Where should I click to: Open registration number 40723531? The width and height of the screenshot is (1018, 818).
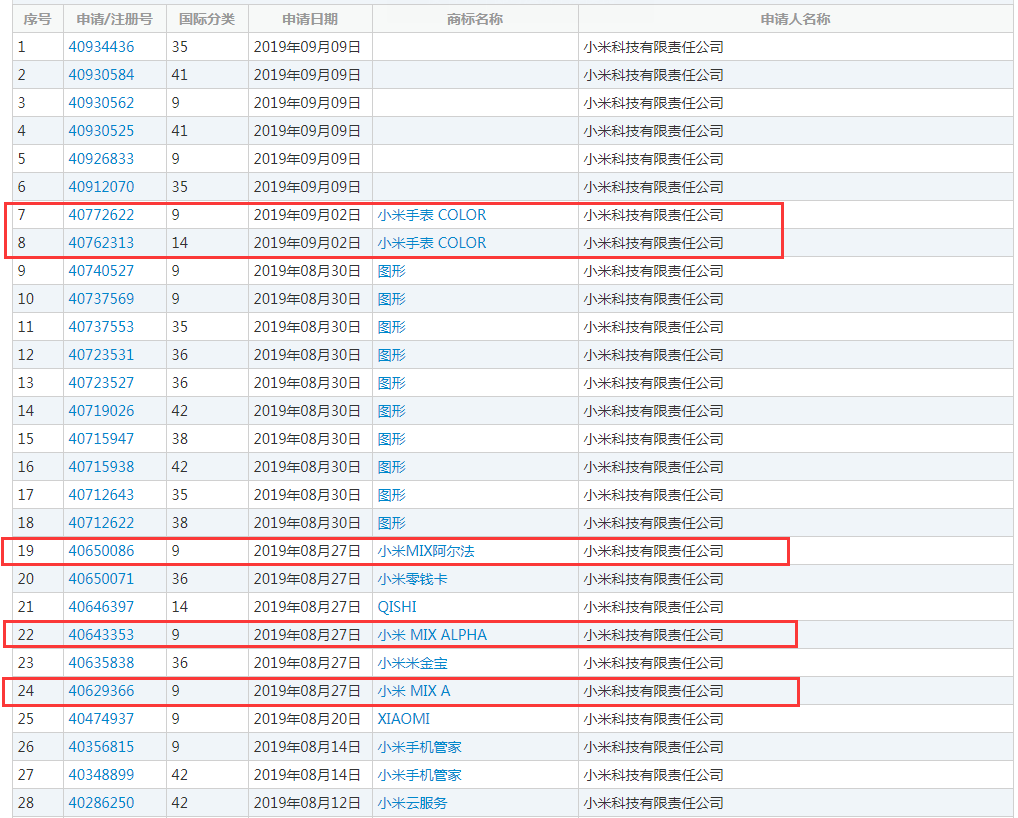pyautogui.click(x=101, y=354)
